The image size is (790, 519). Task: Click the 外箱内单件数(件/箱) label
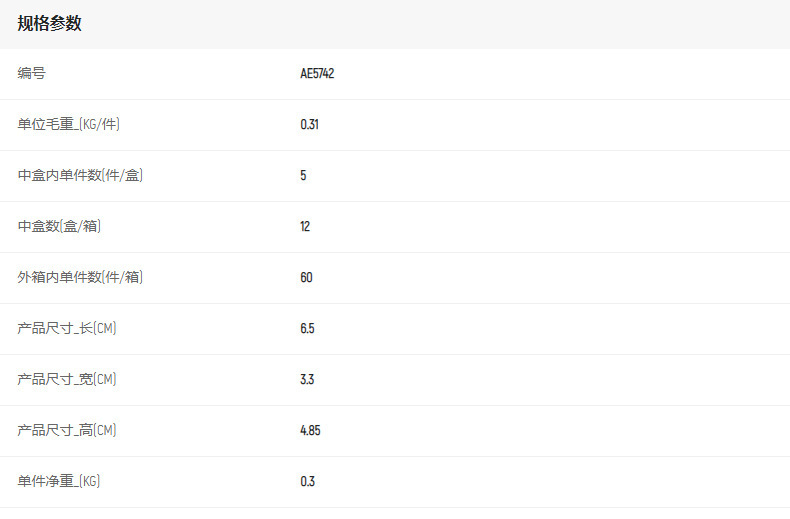click(80, 277)
